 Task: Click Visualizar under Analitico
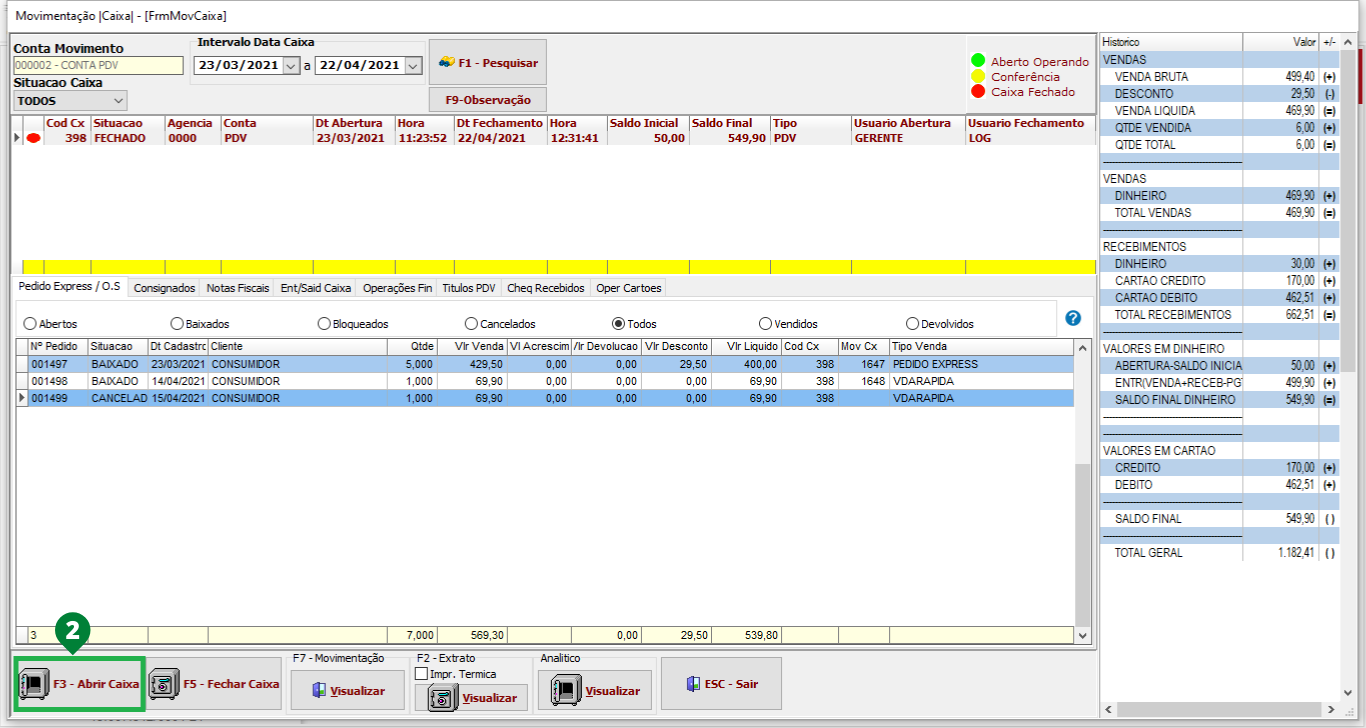595,691
